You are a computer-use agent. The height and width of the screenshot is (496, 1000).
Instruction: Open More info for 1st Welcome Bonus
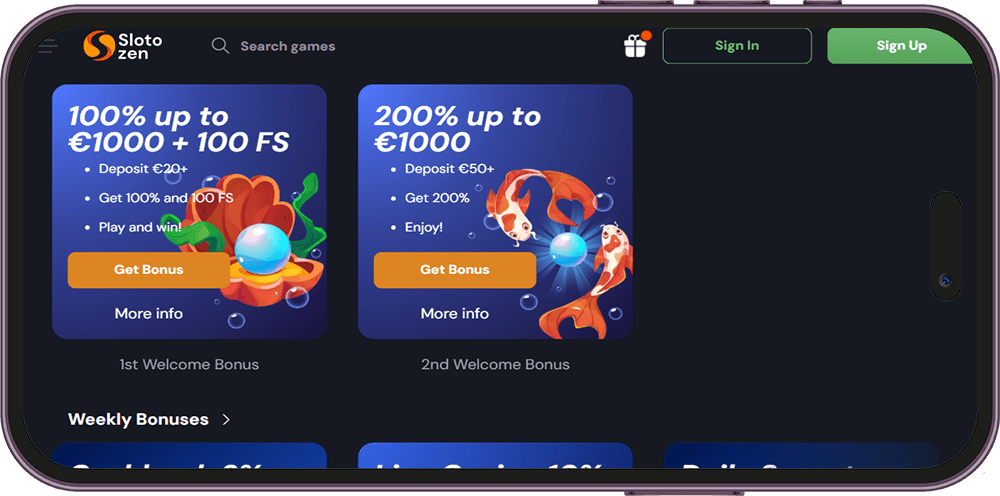[x=149, y=314]
